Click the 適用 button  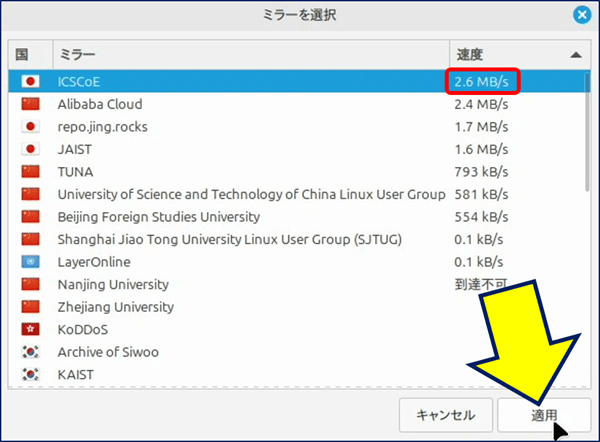pos(544,415)
